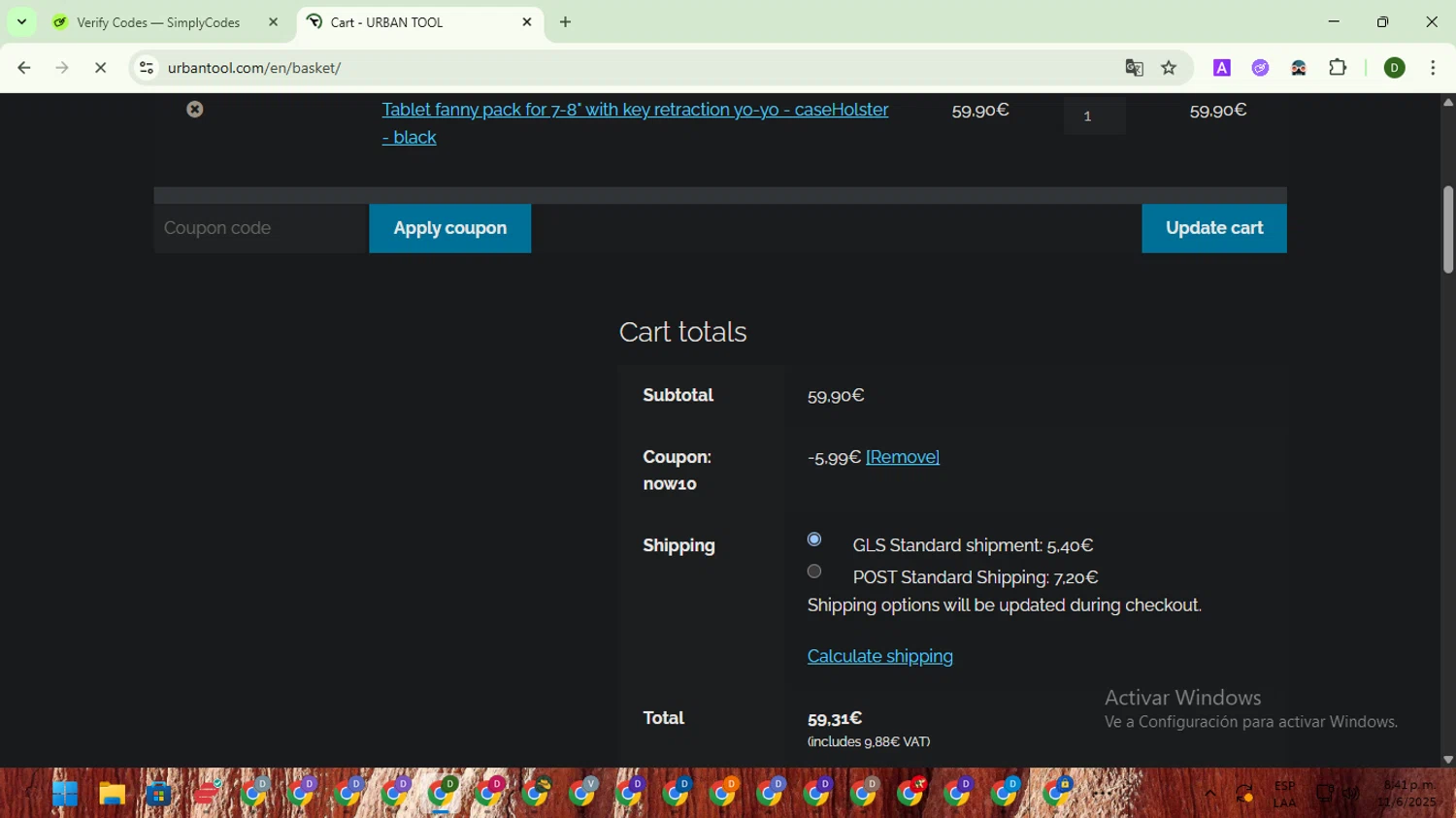
Task: Open the purple A extension
Action: (x=1222, y=68)
